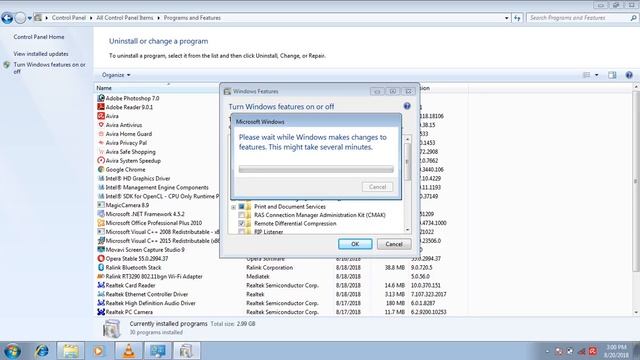640x360 pixels.
Task: Click the back navigation arrow
Action: pos(7,18)
